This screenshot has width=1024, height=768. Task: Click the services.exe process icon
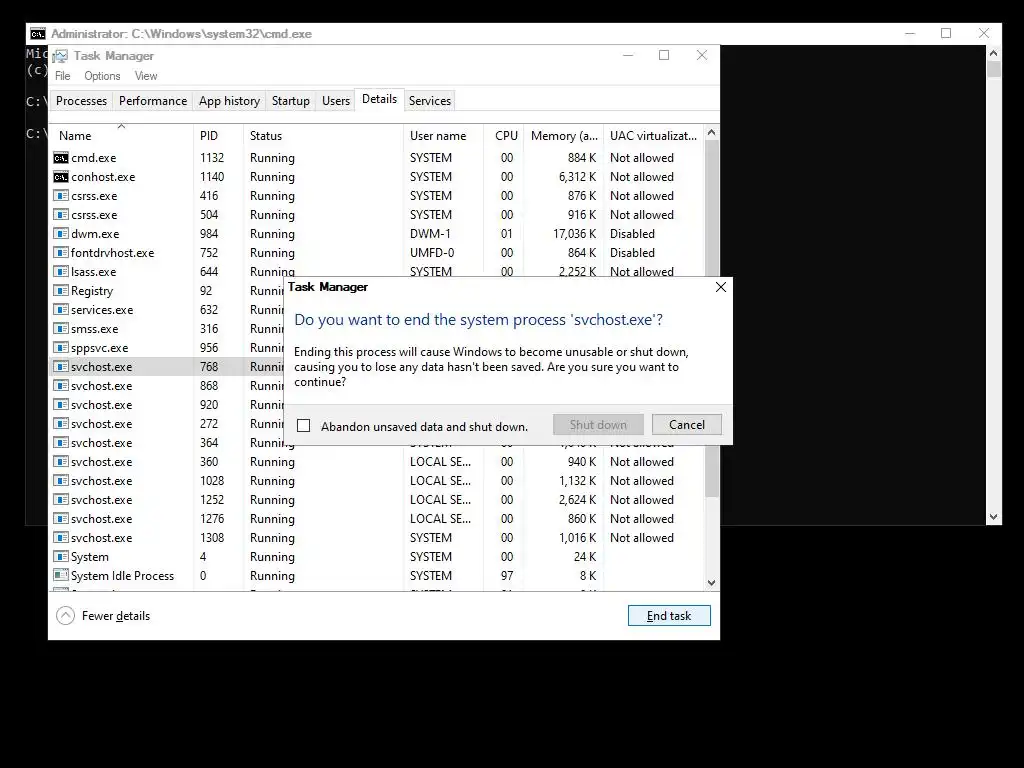coord(61,310)
